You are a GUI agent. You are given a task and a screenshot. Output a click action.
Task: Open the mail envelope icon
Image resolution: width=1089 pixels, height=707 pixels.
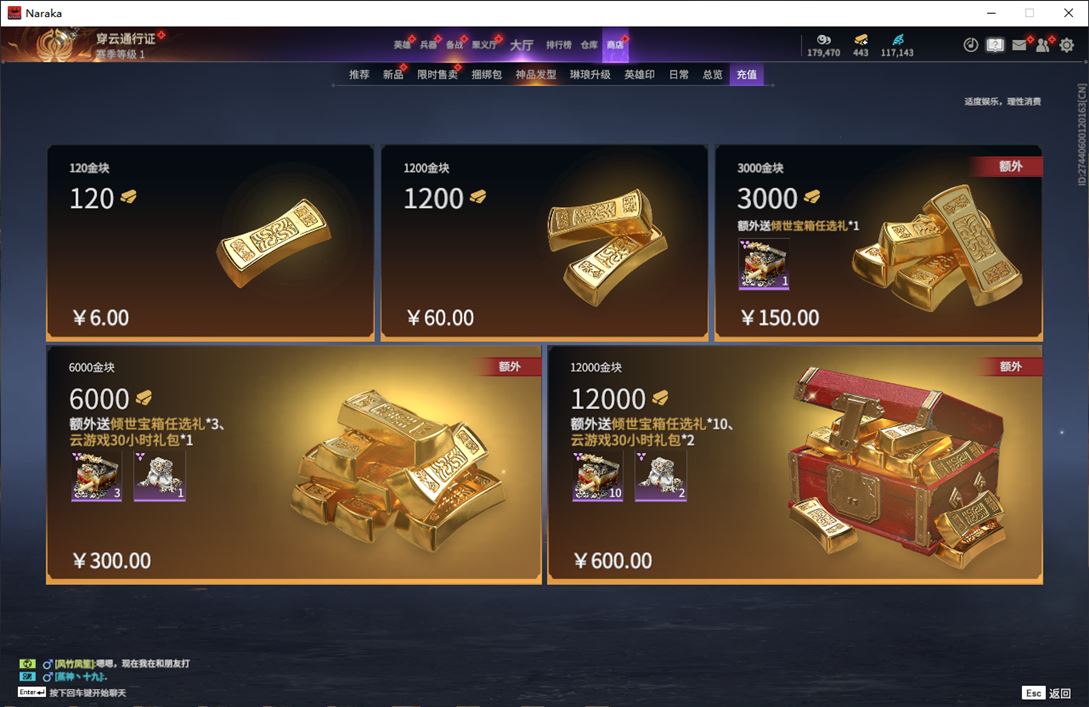(x=1019, y=45)
